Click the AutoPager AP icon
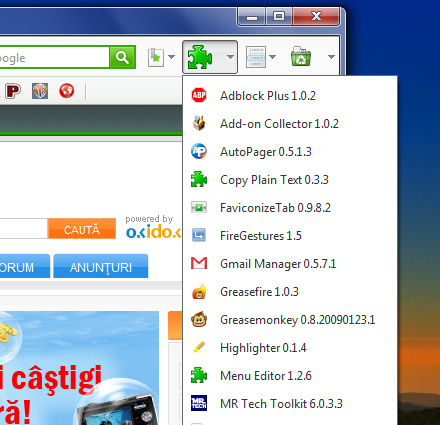440x425 pixels. [x=199, y=151]
